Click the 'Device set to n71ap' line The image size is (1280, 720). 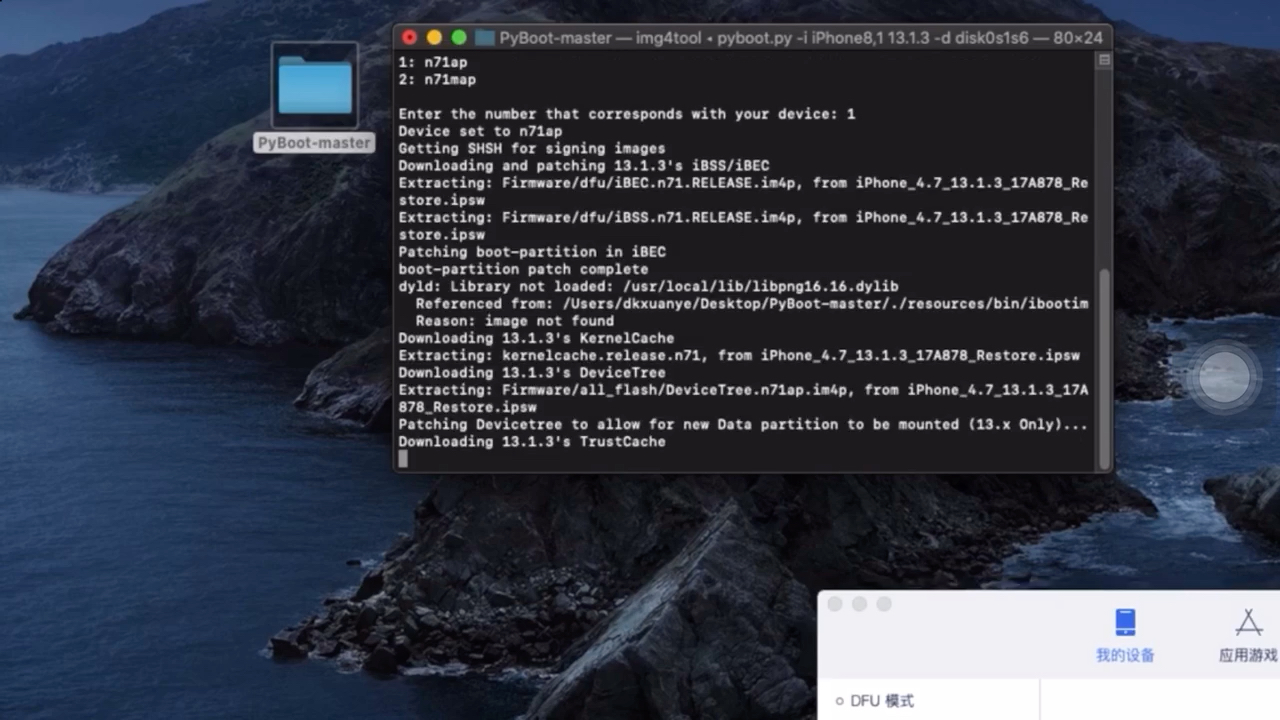[480, 132]
